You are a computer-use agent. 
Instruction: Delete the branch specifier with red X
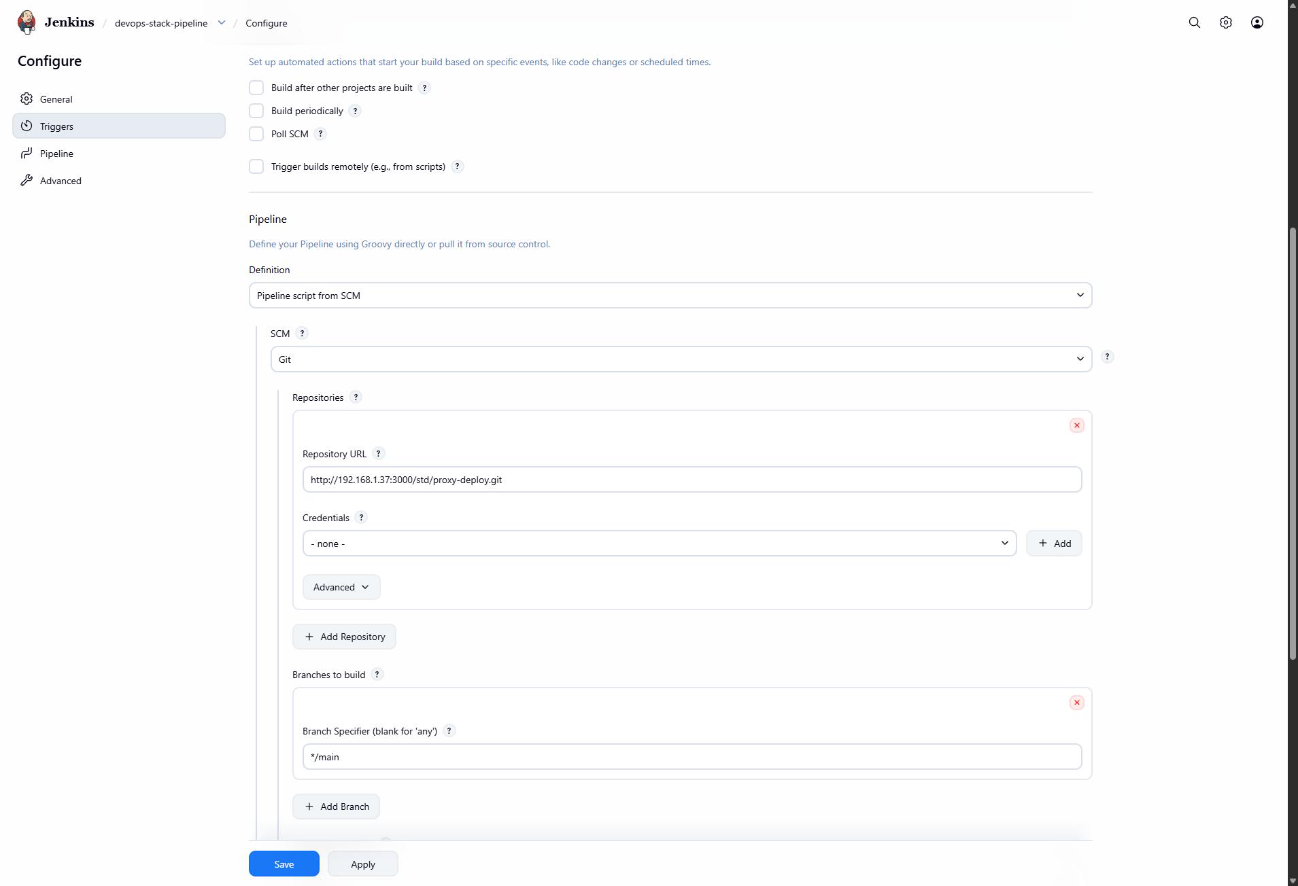coord(1077,702)
